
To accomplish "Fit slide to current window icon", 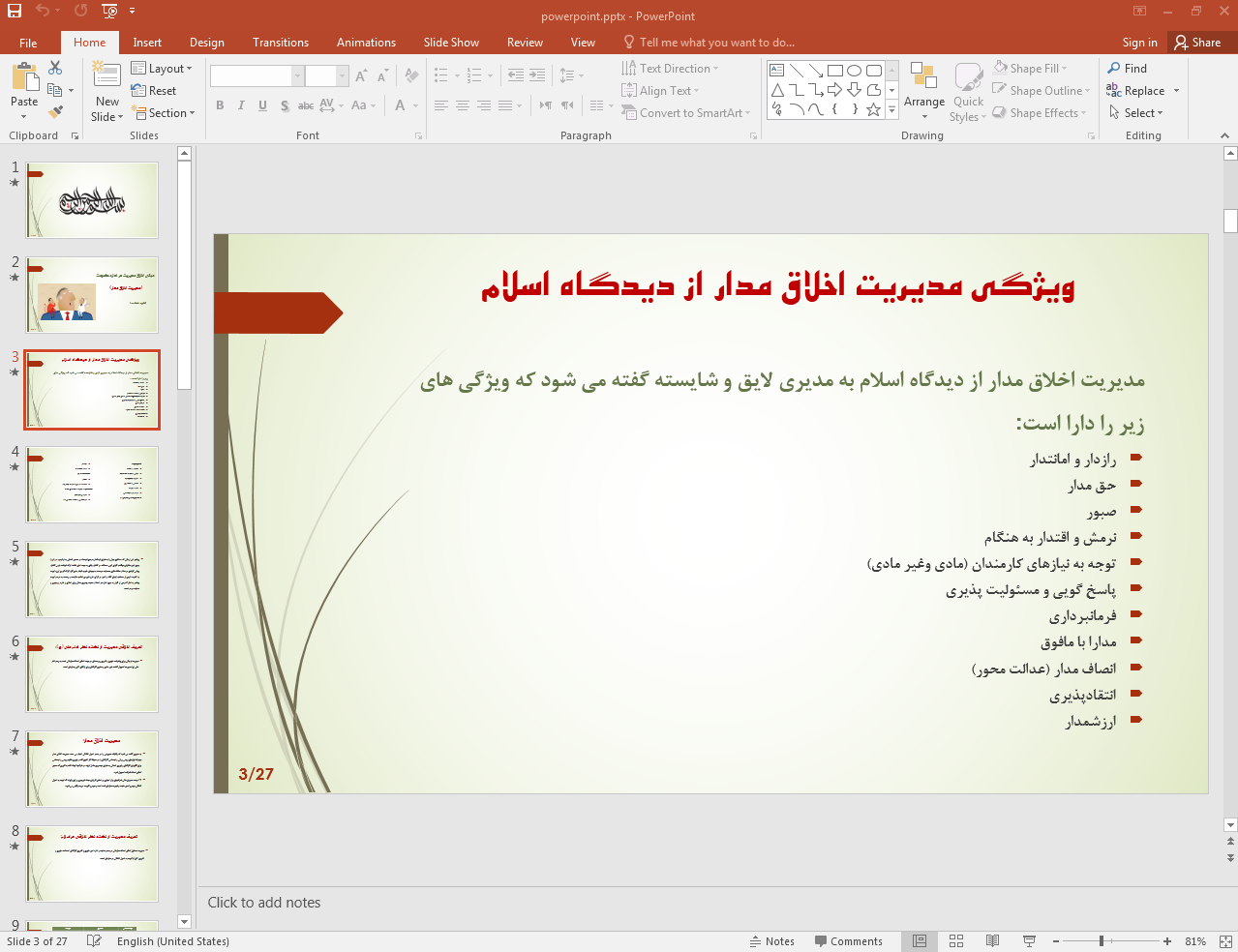I will click(1225, 941).
